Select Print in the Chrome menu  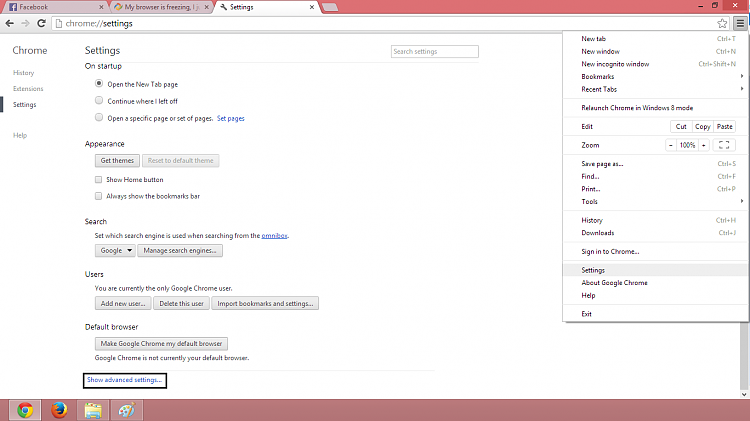click(656, 189)
